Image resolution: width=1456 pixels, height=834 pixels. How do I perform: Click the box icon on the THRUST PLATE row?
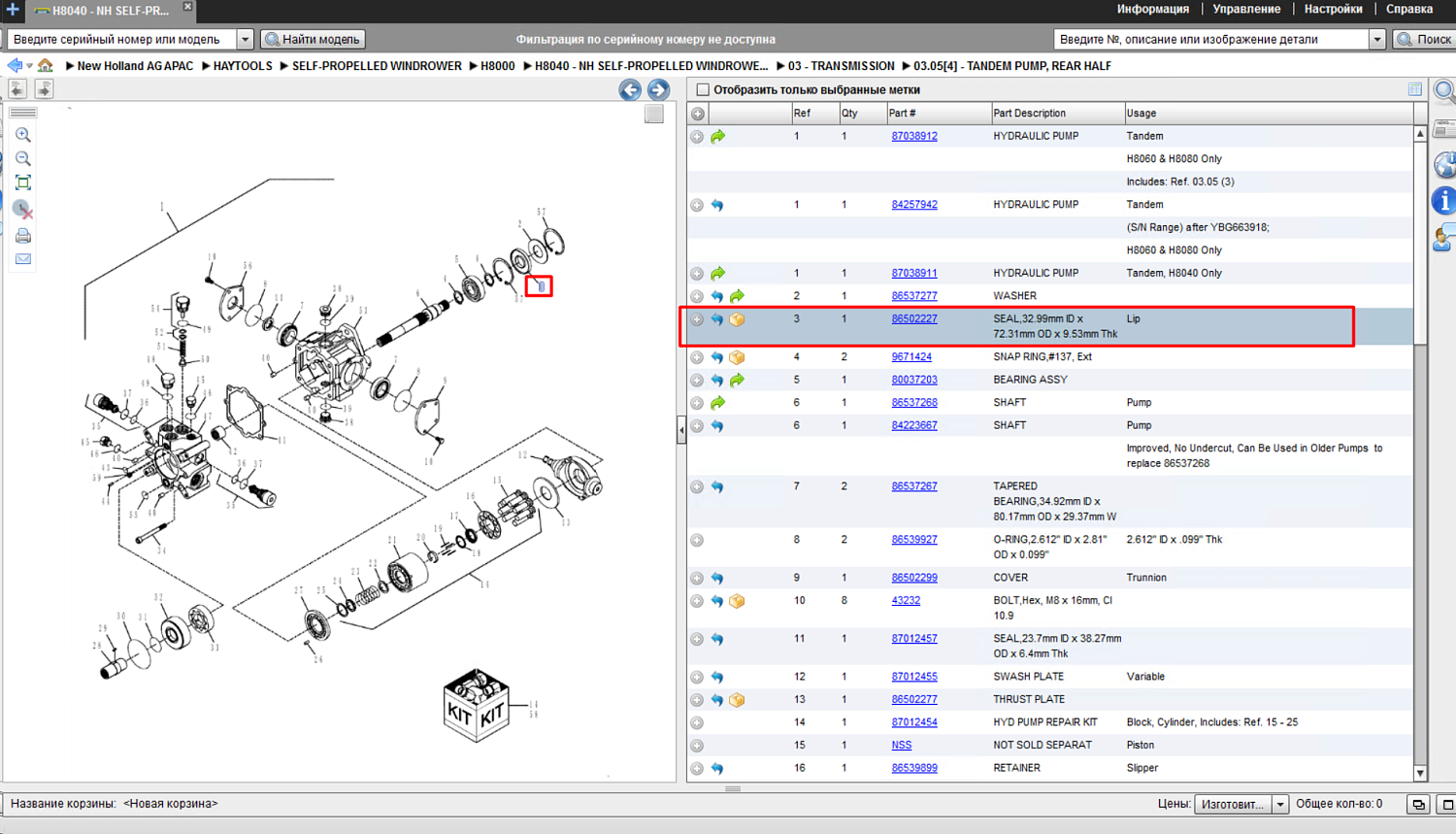(x=738, y=700)
